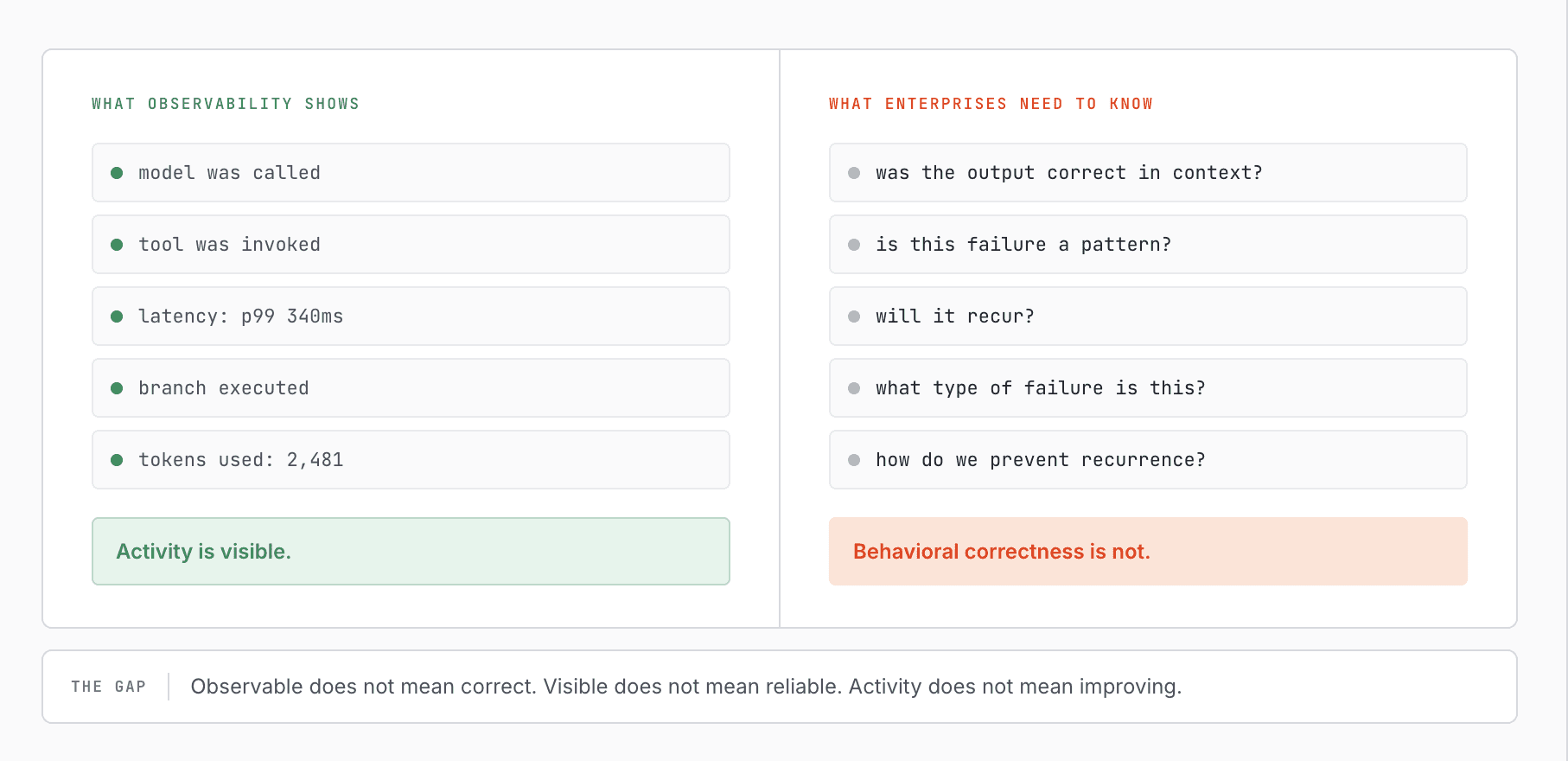Click gray dot beside 'was the output correct'
The width and height of the screenshot is (1568, 761).
coord(854,173)
